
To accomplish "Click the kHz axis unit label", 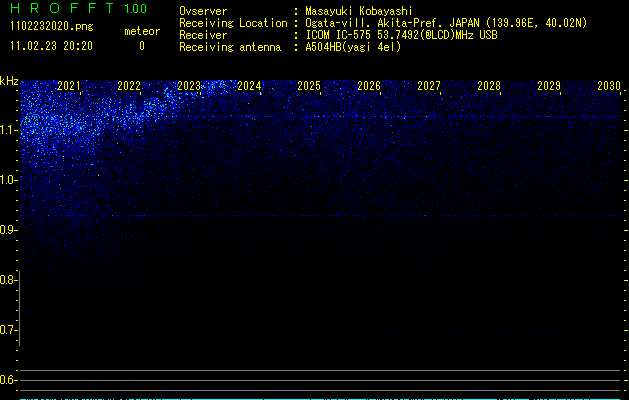I will (9, 81).
